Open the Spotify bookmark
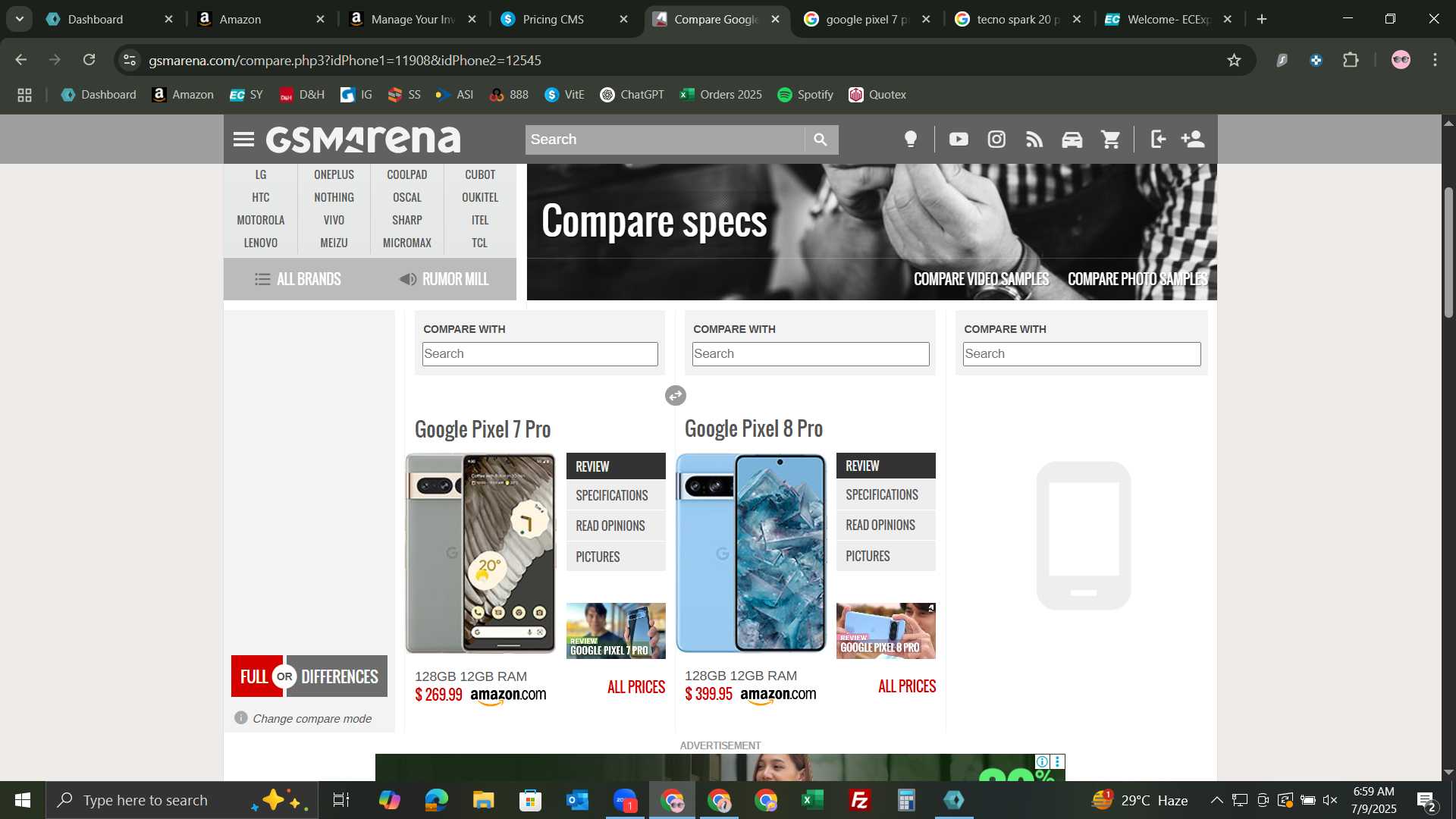This screenshot has width=1456, height=819. [x=805, y=95]
